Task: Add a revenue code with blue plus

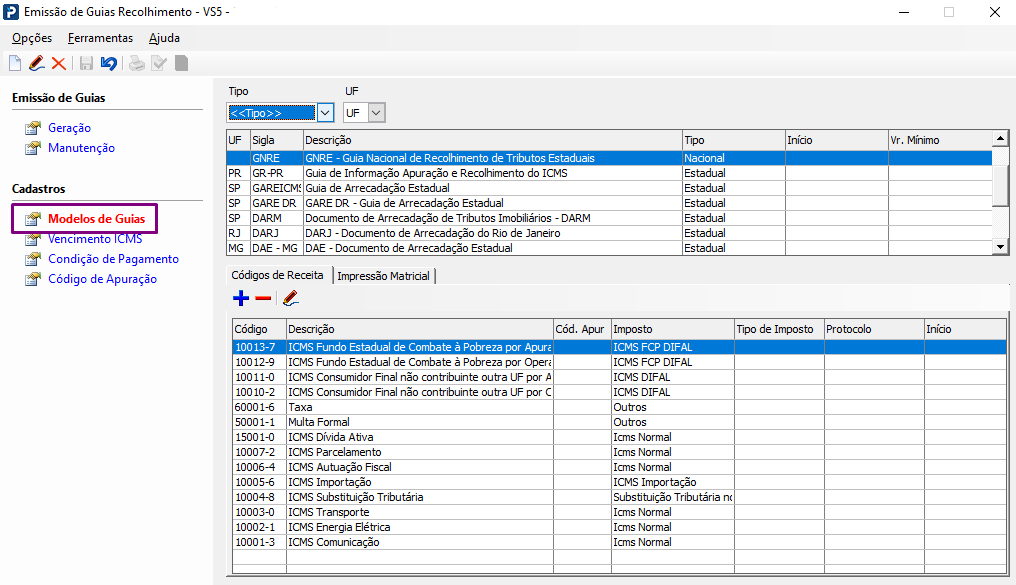Action: point(241,298)
